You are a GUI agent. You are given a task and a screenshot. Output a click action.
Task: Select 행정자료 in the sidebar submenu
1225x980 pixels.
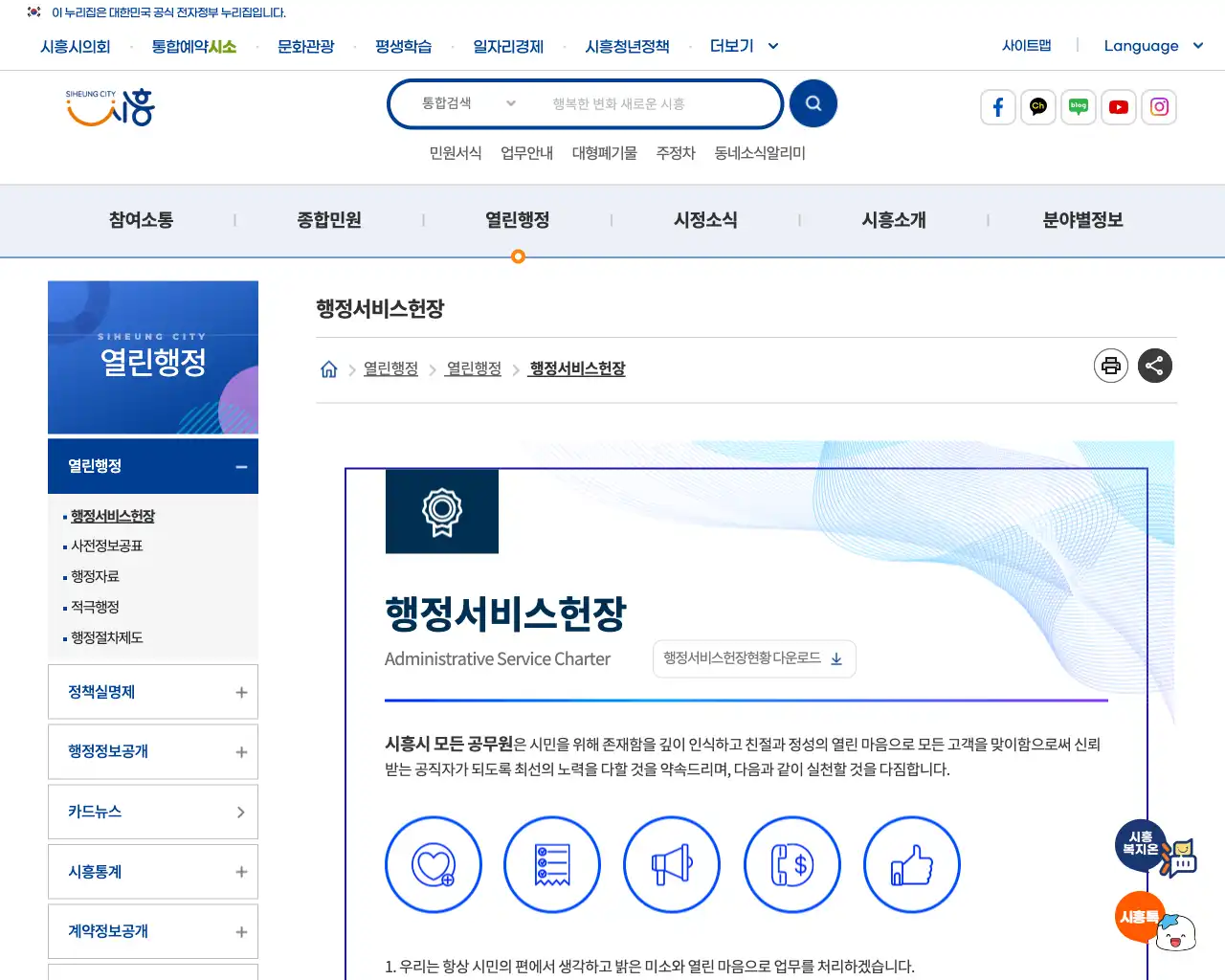tap(95, 576)
